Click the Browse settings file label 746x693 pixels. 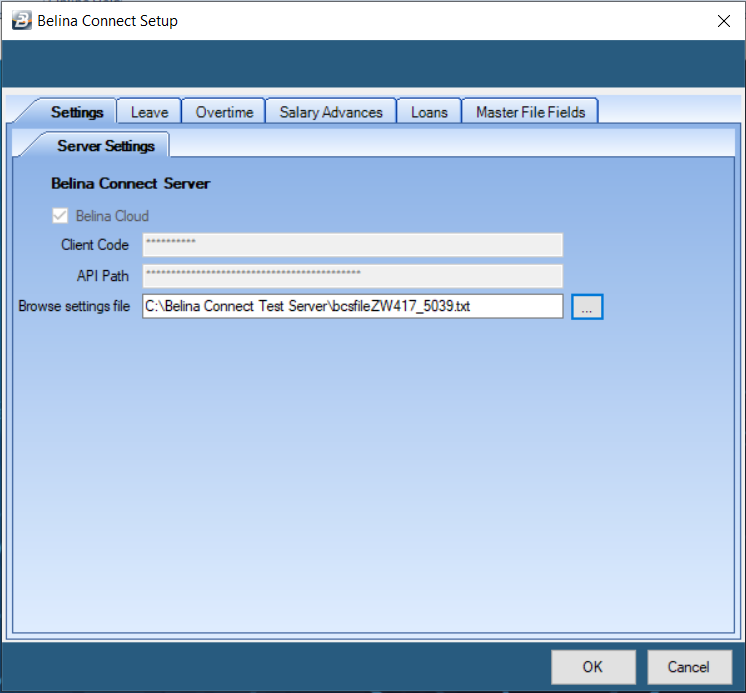(74, 306)
